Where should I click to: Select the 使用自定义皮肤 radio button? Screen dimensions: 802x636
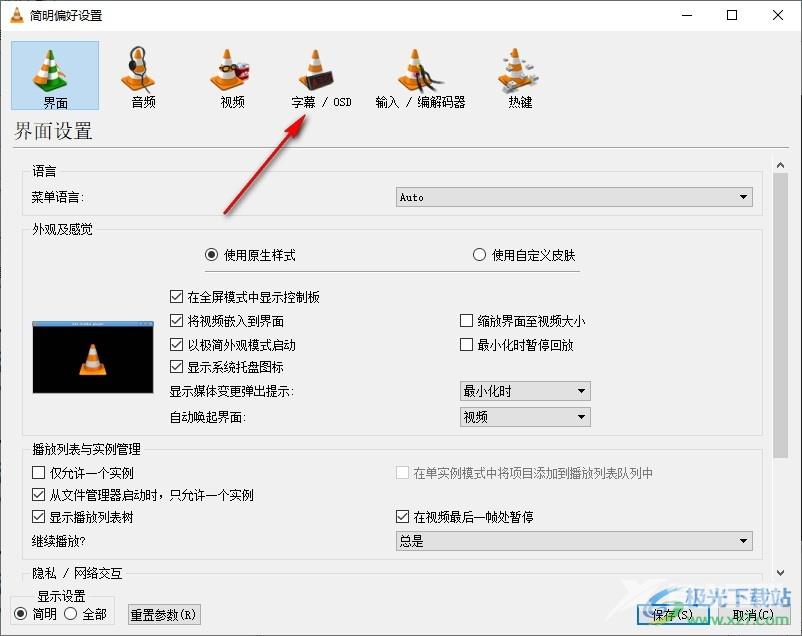point(479,255)
